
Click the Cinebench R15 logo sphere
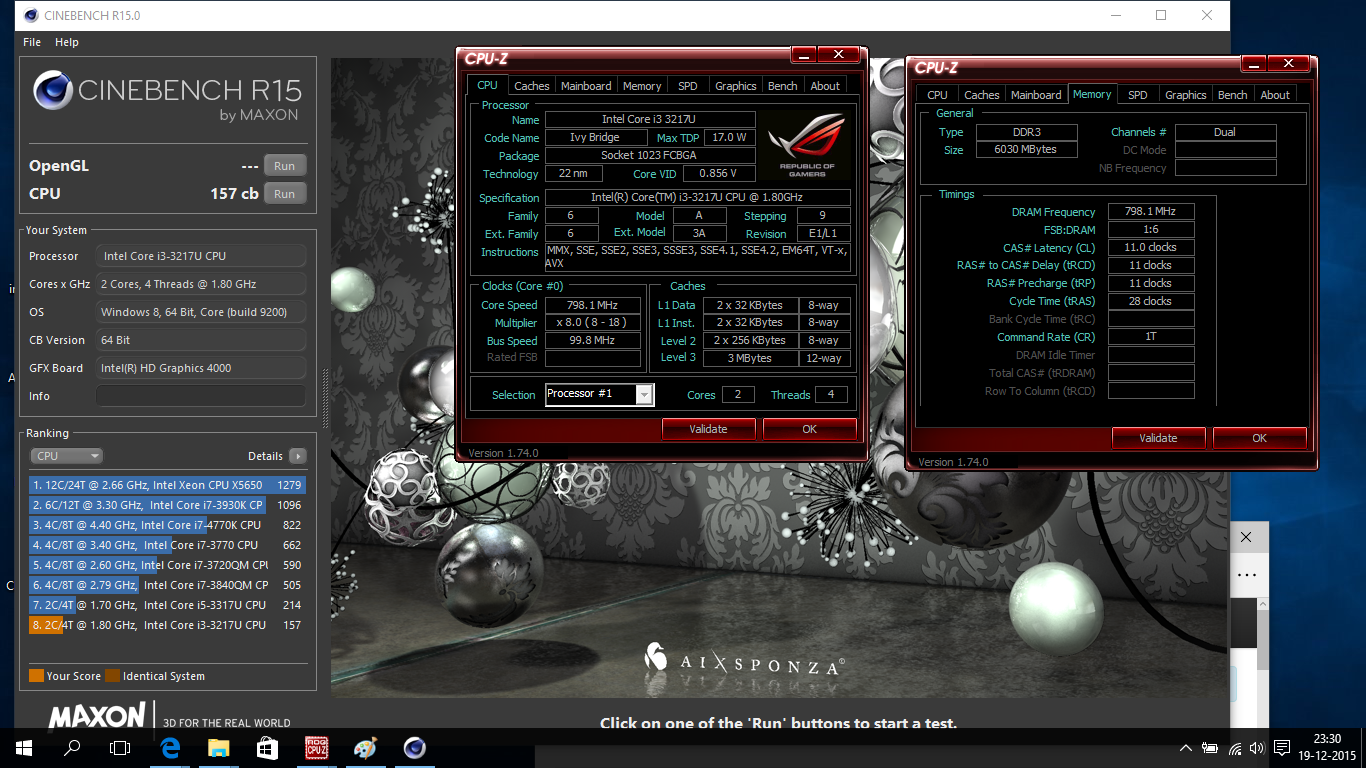click(x=53, y=91)
